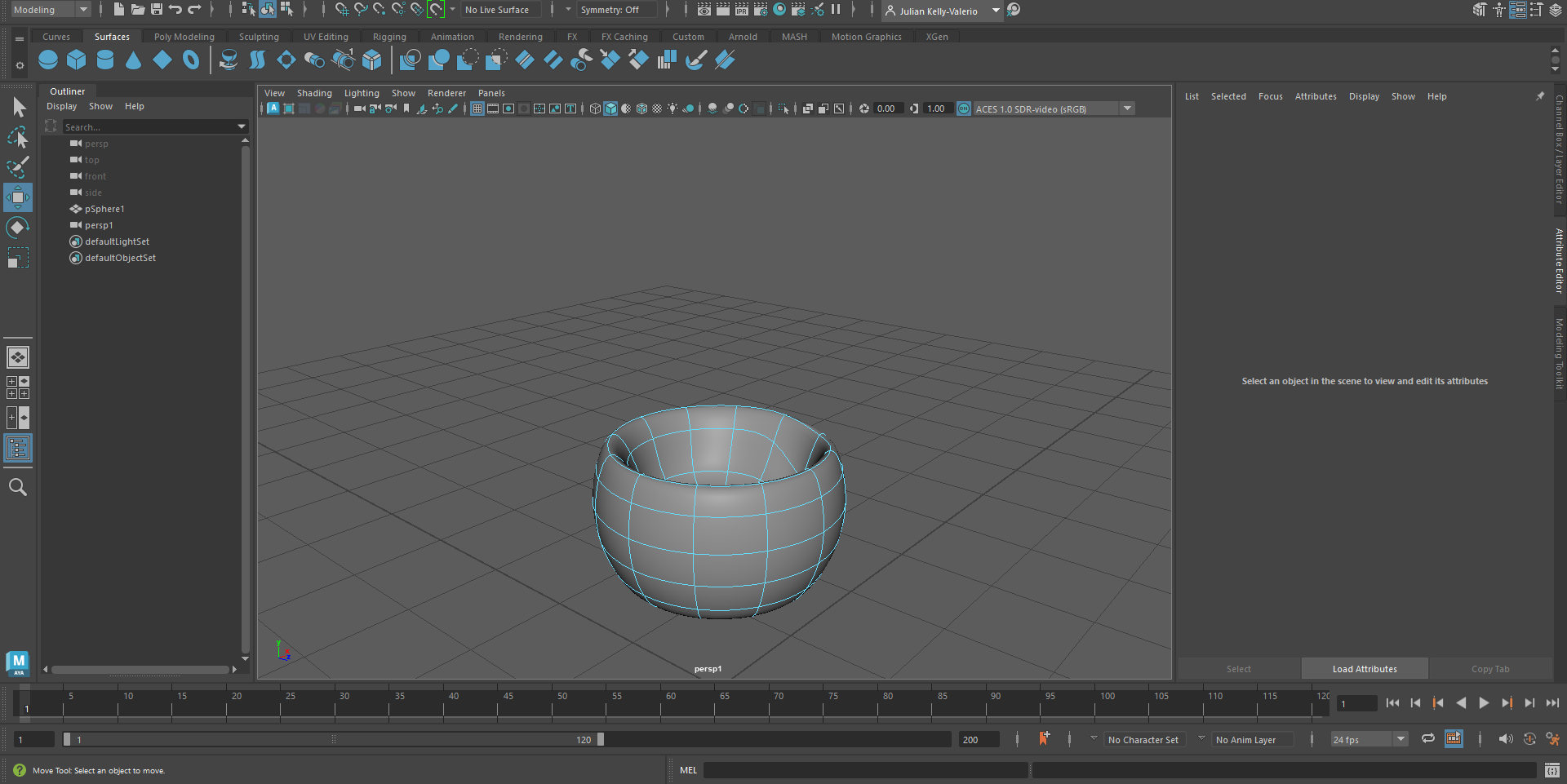This screenshot has width=1567, height=784.
Task: Activate the Scale tool in toolbox
Action: point(18,258)
